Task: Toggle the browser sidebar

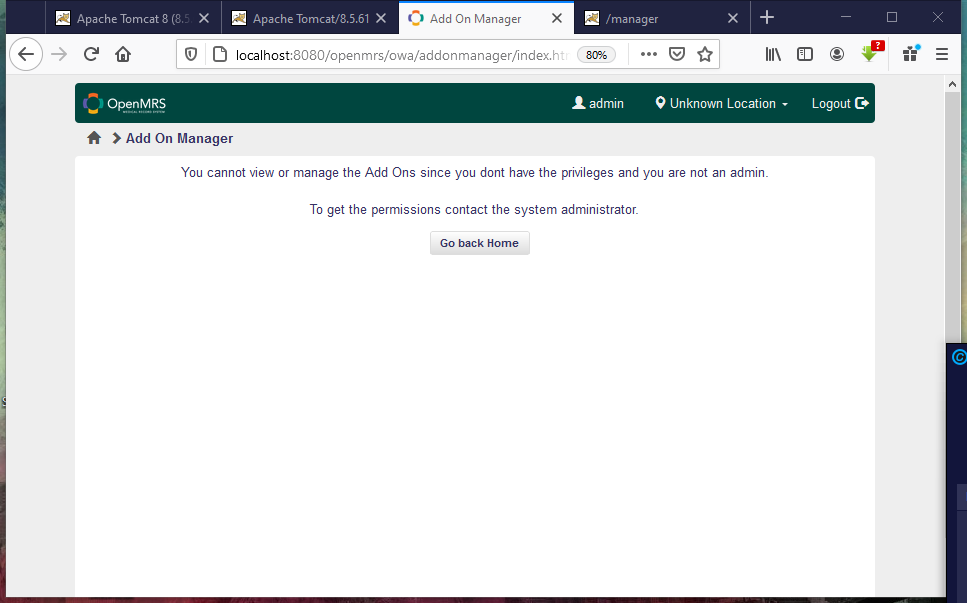Action: [805, 54]
